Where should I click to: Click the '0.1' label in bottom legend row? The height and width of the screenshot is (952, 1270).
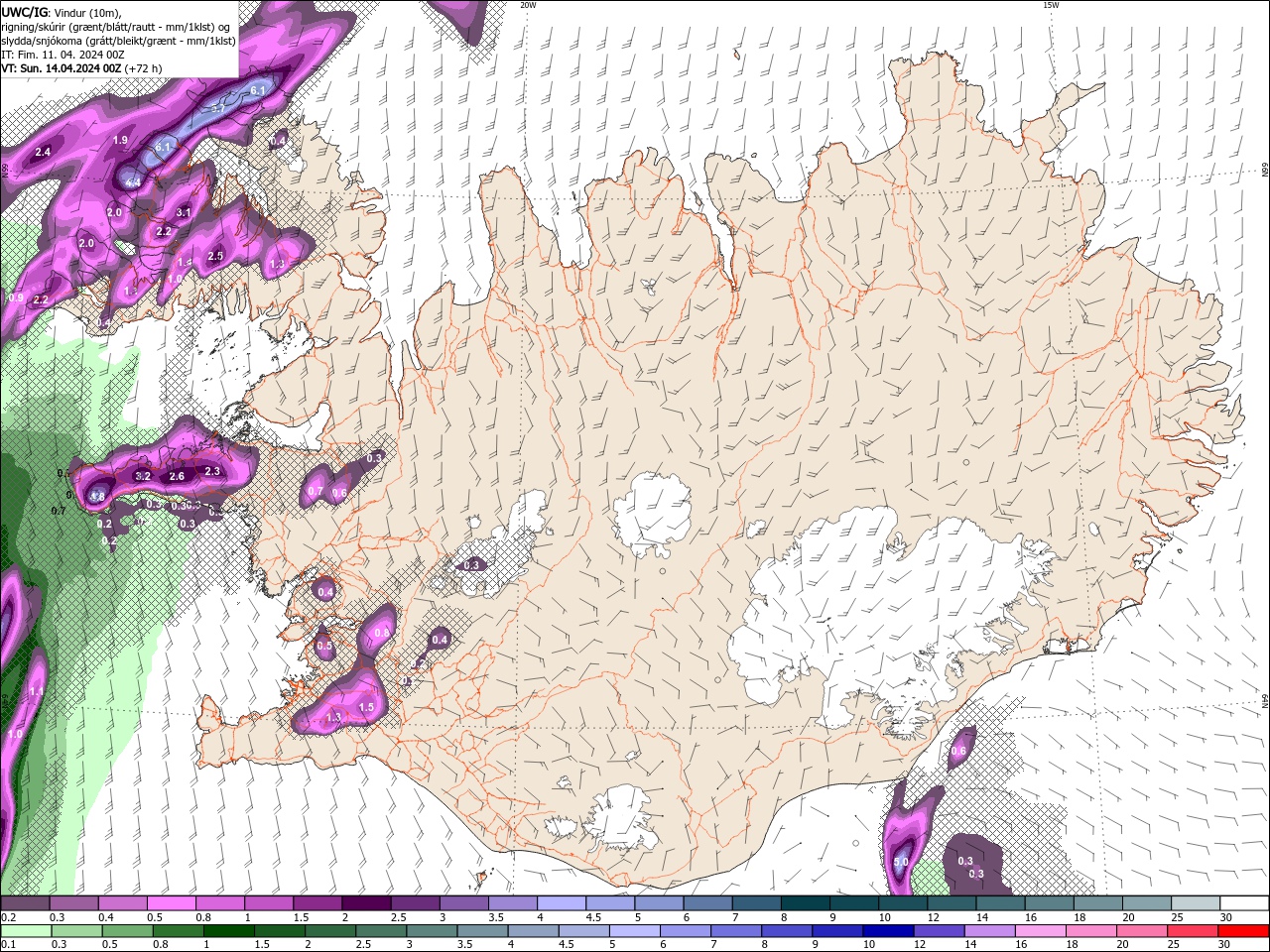coord(8,944)
